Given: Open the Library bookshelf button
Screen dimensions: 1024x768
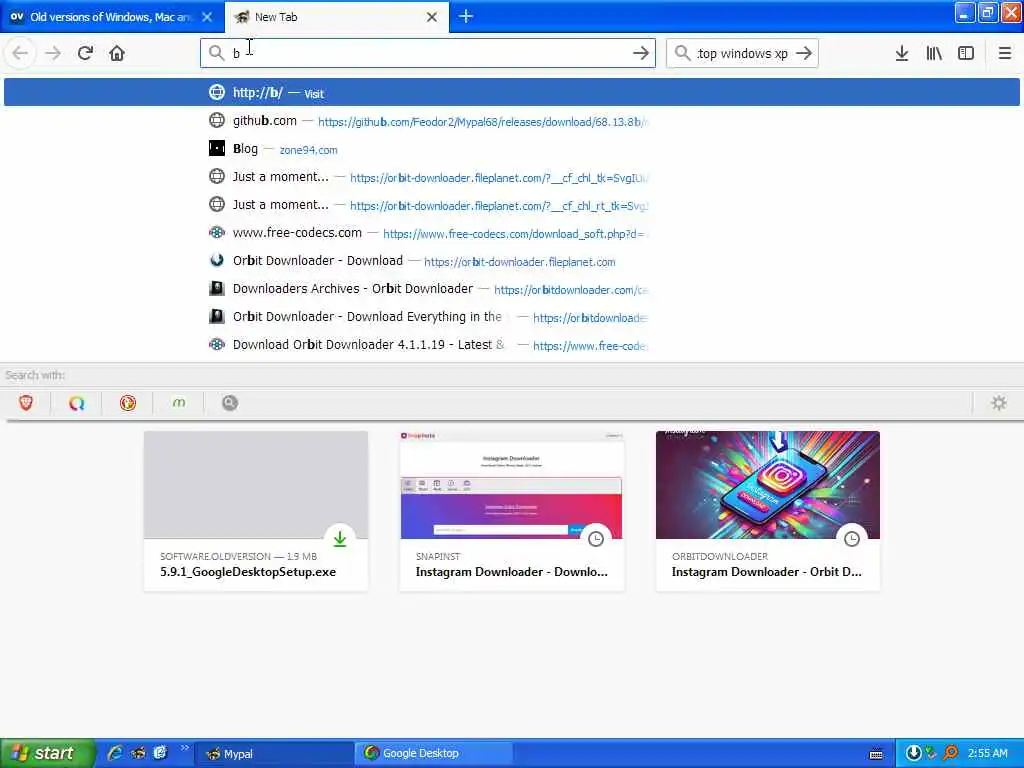Looking at the screenshot, I should 934,53.
